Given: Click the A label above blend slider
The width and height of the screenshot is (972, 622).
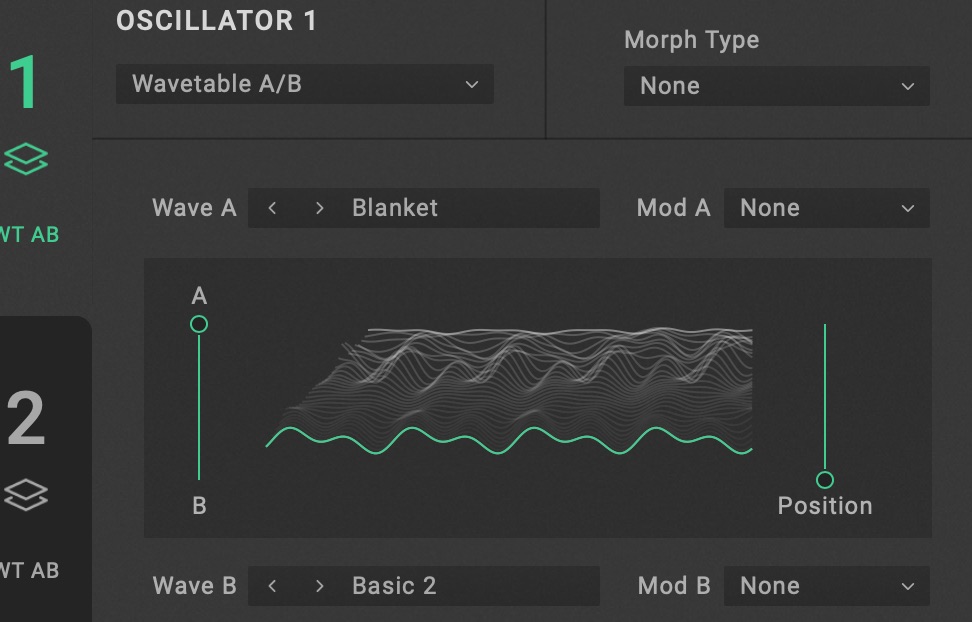Looking at the screenshot, I should click(199, 296).
